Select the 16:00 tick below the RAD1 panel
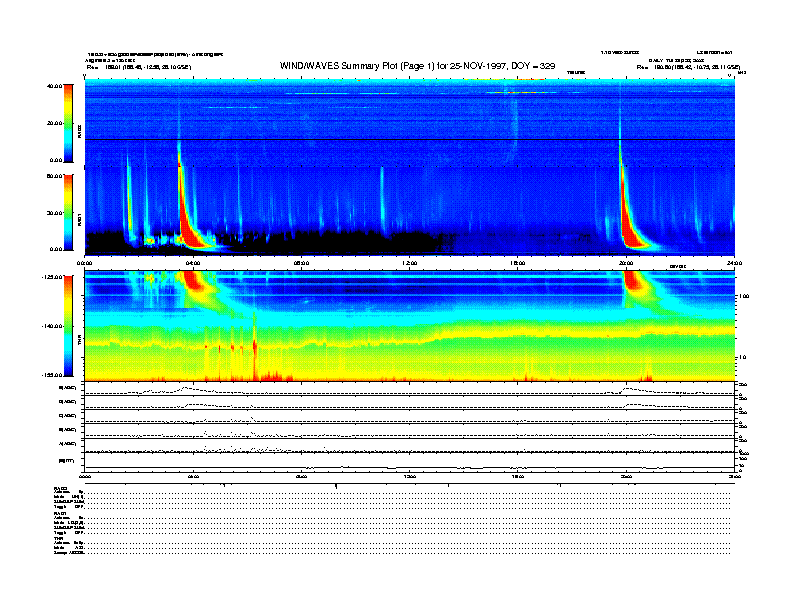 click(518, 263)
